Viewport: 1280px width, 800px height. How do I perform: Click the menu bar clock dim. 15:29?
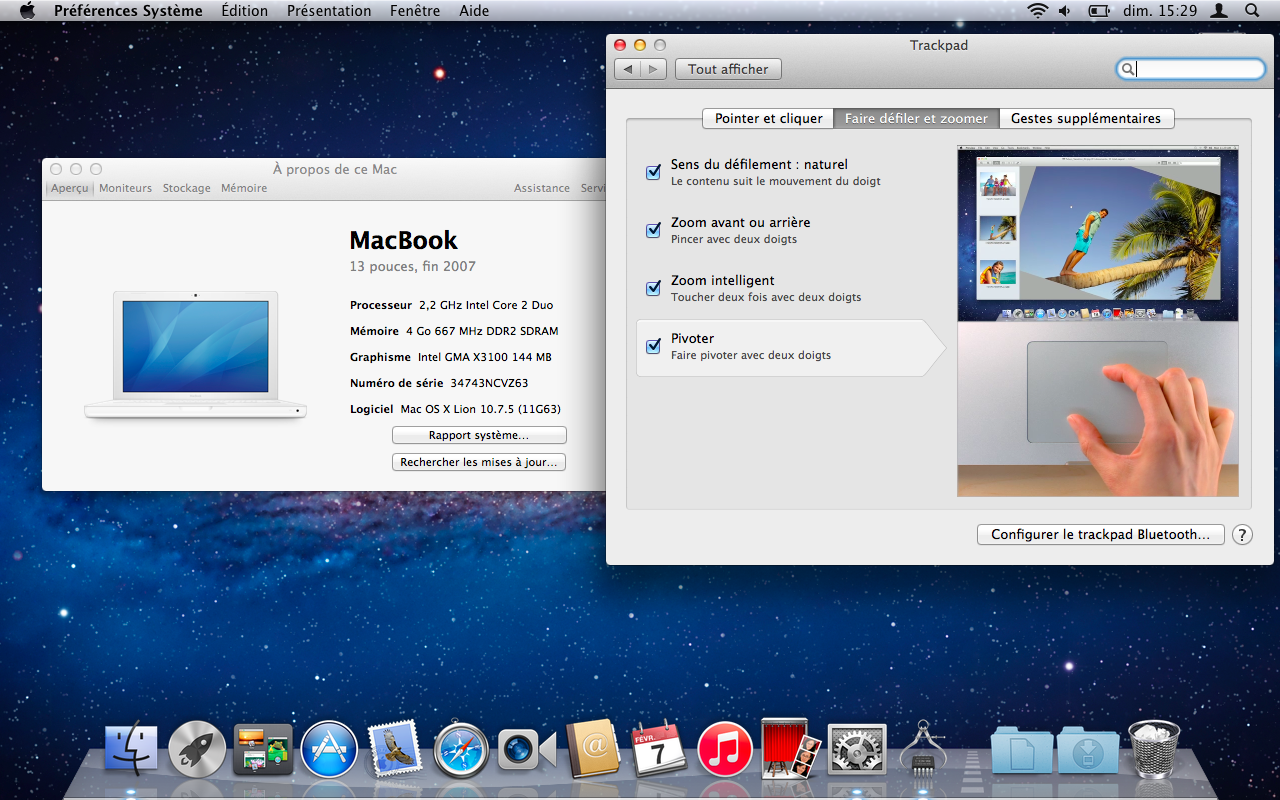(x=1160, y=11)
